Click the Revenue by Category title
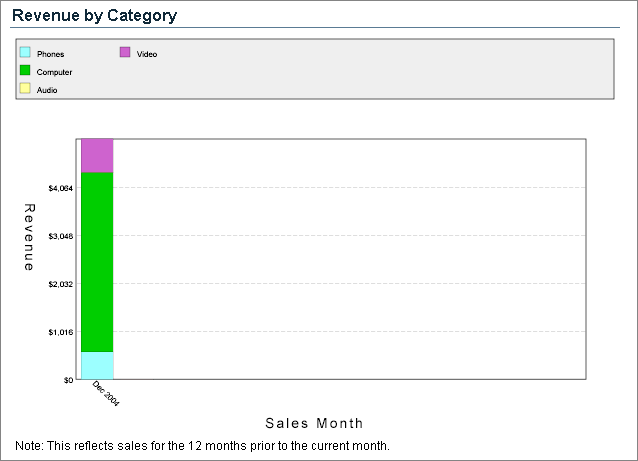The image size is (638, 461). tap(94, 16)
